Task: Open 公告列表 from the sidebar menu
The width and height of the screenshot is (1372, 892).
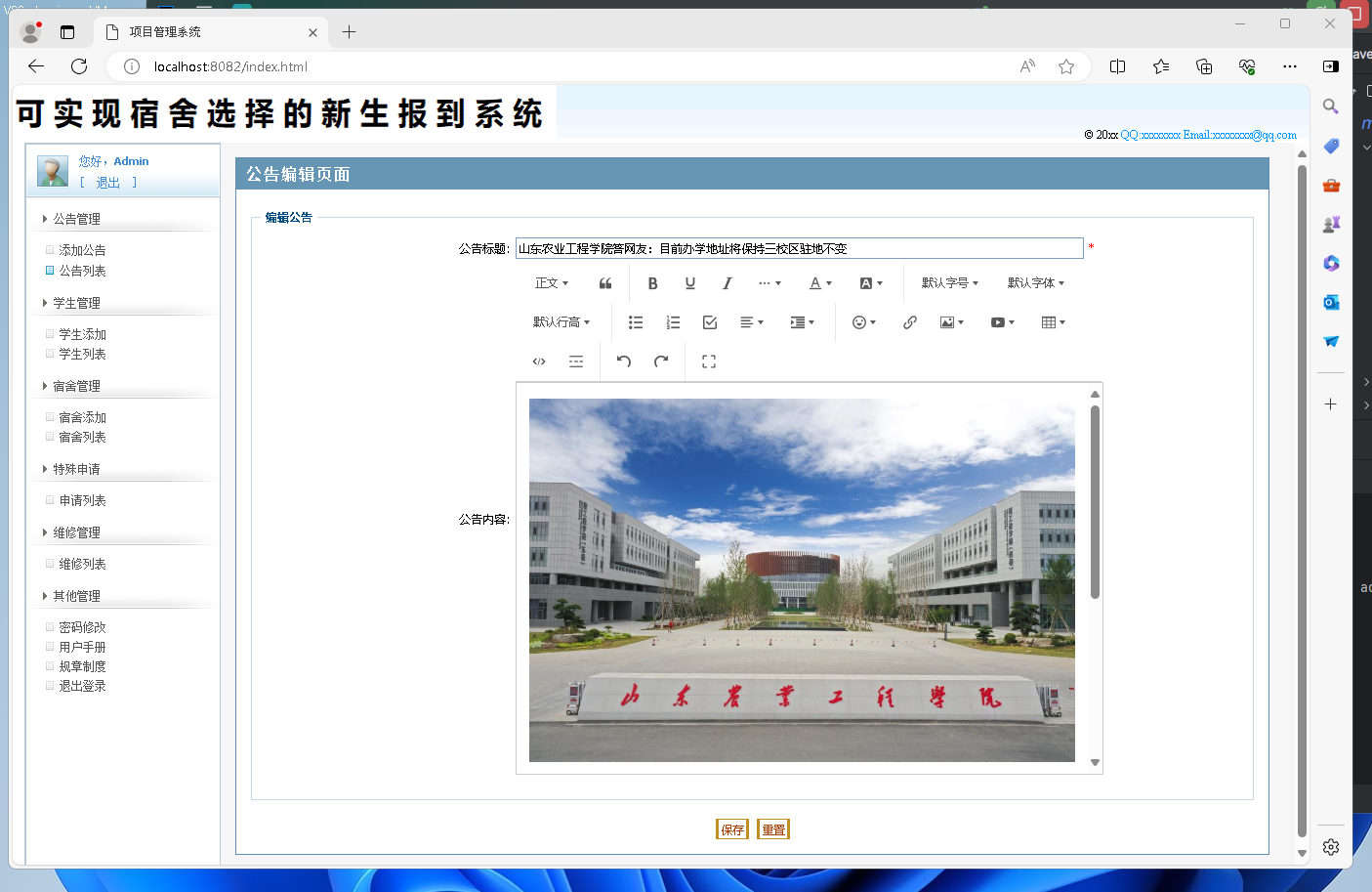Action: click(x=82, y=269)
